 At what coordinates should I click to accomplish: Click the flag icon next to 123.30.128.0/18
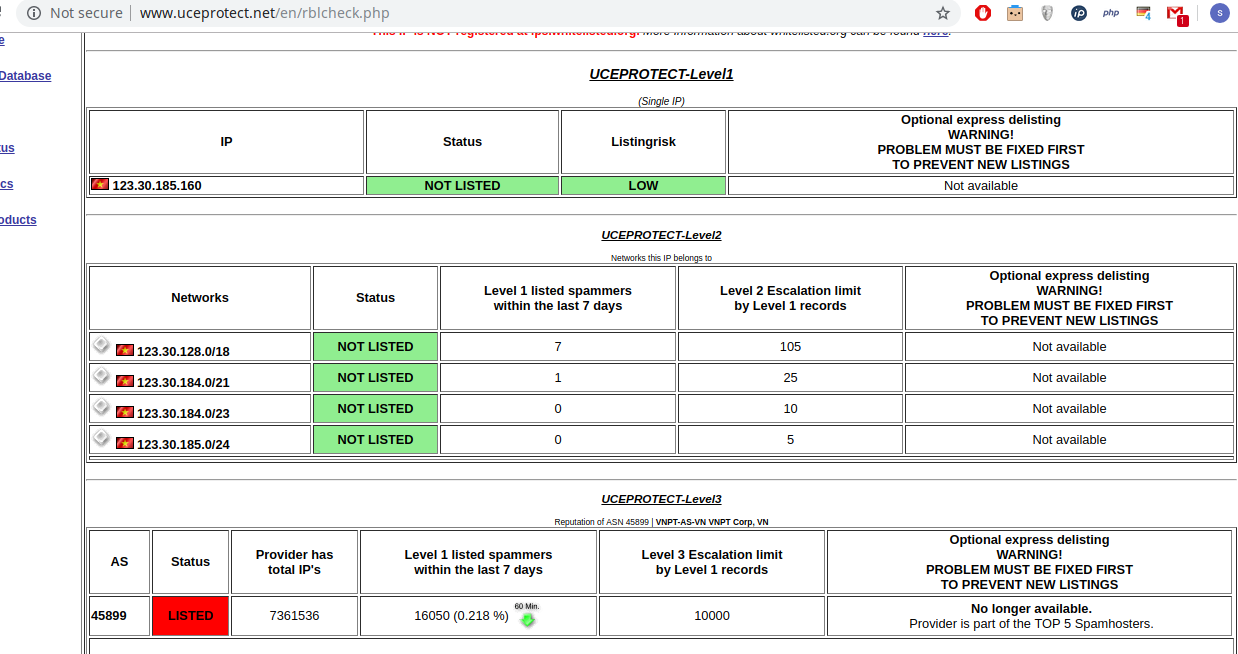(x=125, y=350)
